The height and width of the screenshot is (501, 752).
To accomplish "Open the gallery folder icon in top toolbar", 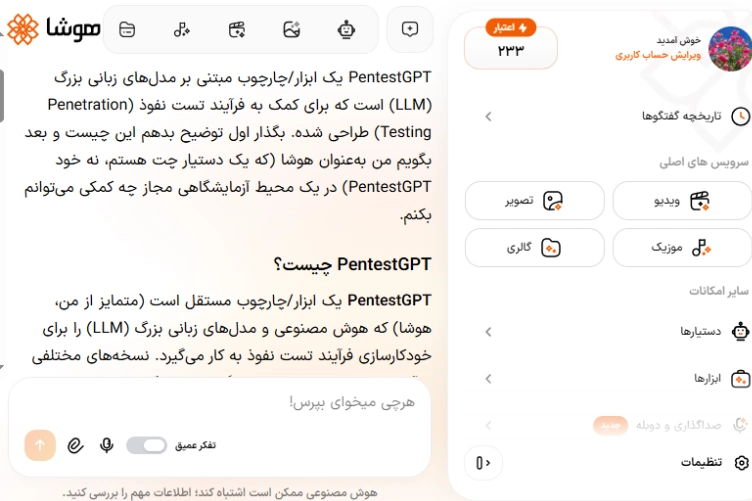I will [127, 30].
